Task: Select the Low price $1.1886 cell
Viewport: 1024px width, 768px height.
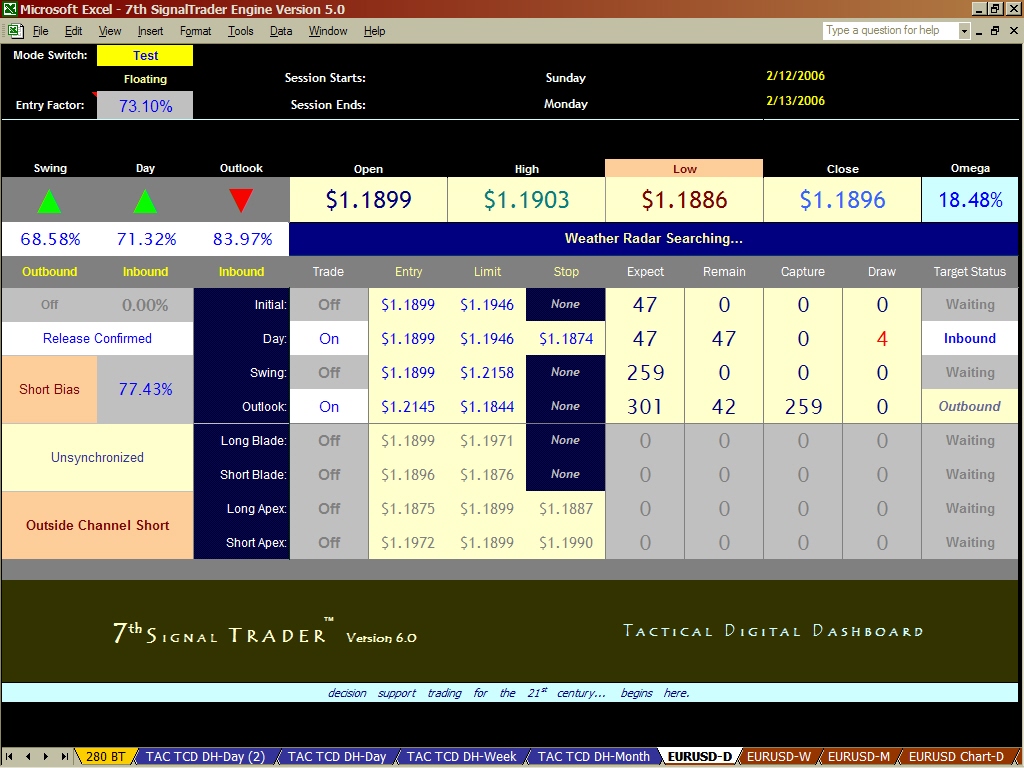Action: [x=684, y=199]
